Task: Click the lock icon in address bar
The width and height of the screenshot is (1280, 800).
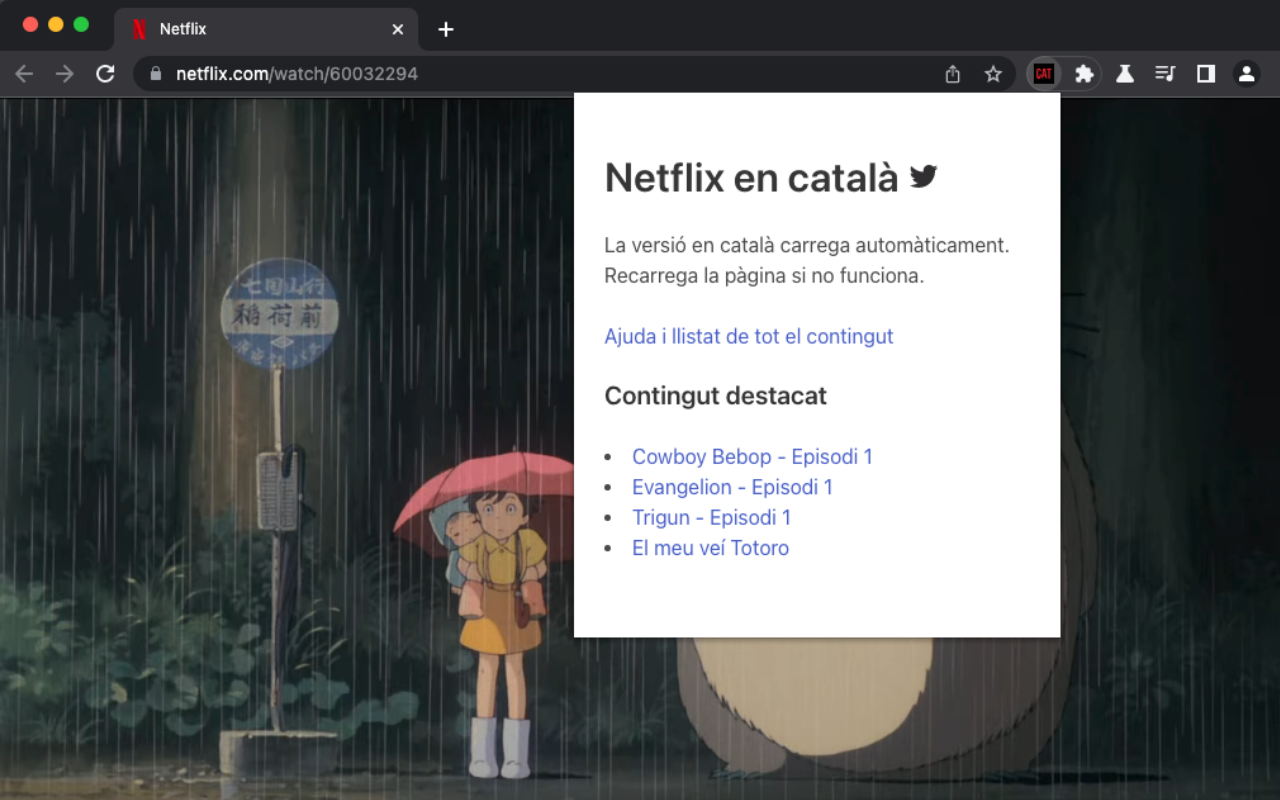Action: [x=155, y=74]
